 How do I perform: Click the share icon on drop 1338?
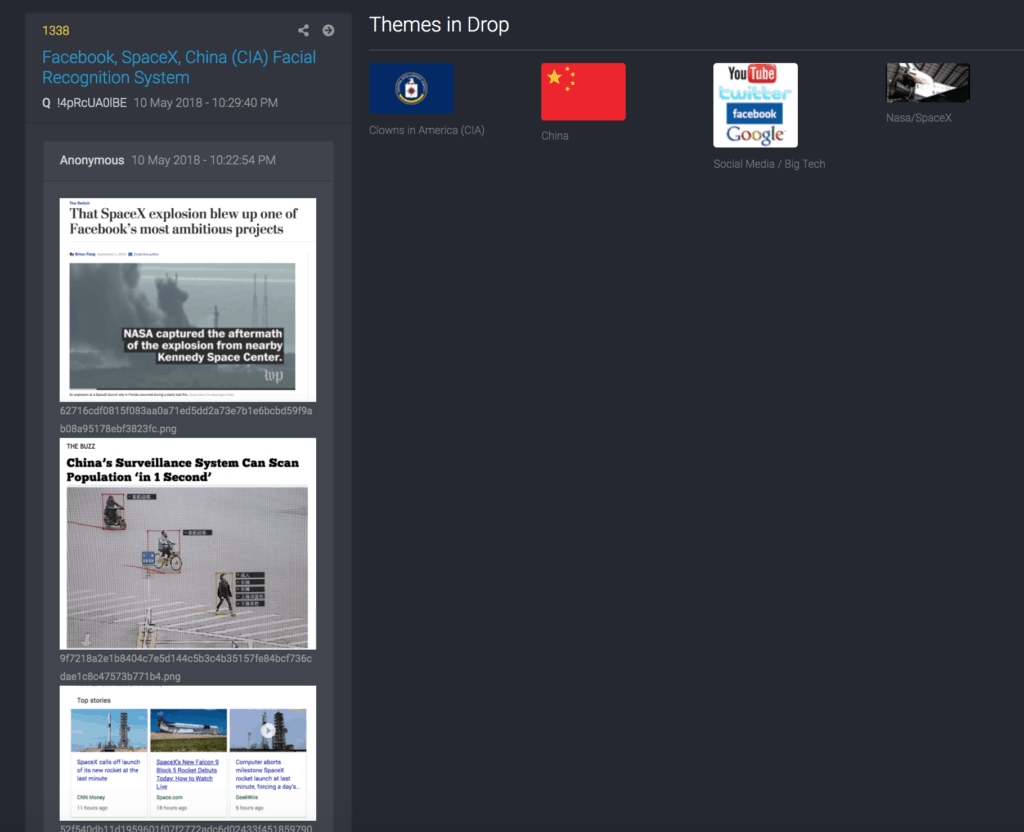pyautogui.click(x=304, y=30)
